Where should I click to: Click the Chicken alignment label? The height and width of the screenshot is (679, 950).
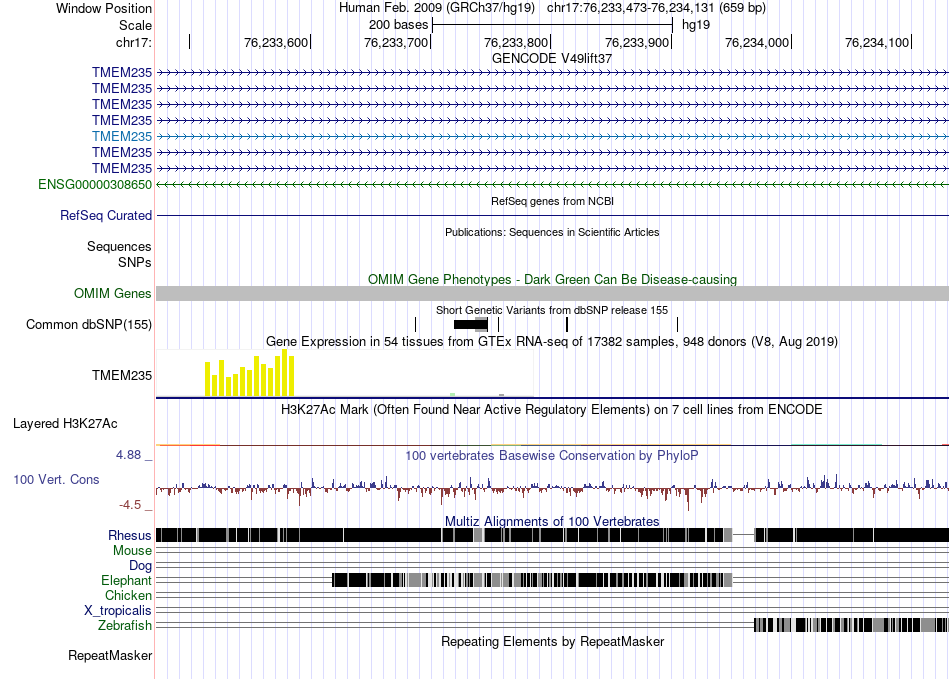point(128,595)
